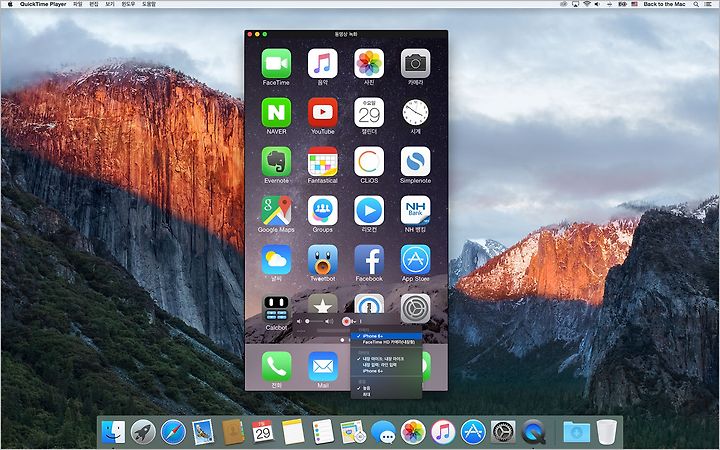The width and height of the screenshot is (720, 450).
Task: Tap the Calcbot app icon
Action: tap(276, 309)
